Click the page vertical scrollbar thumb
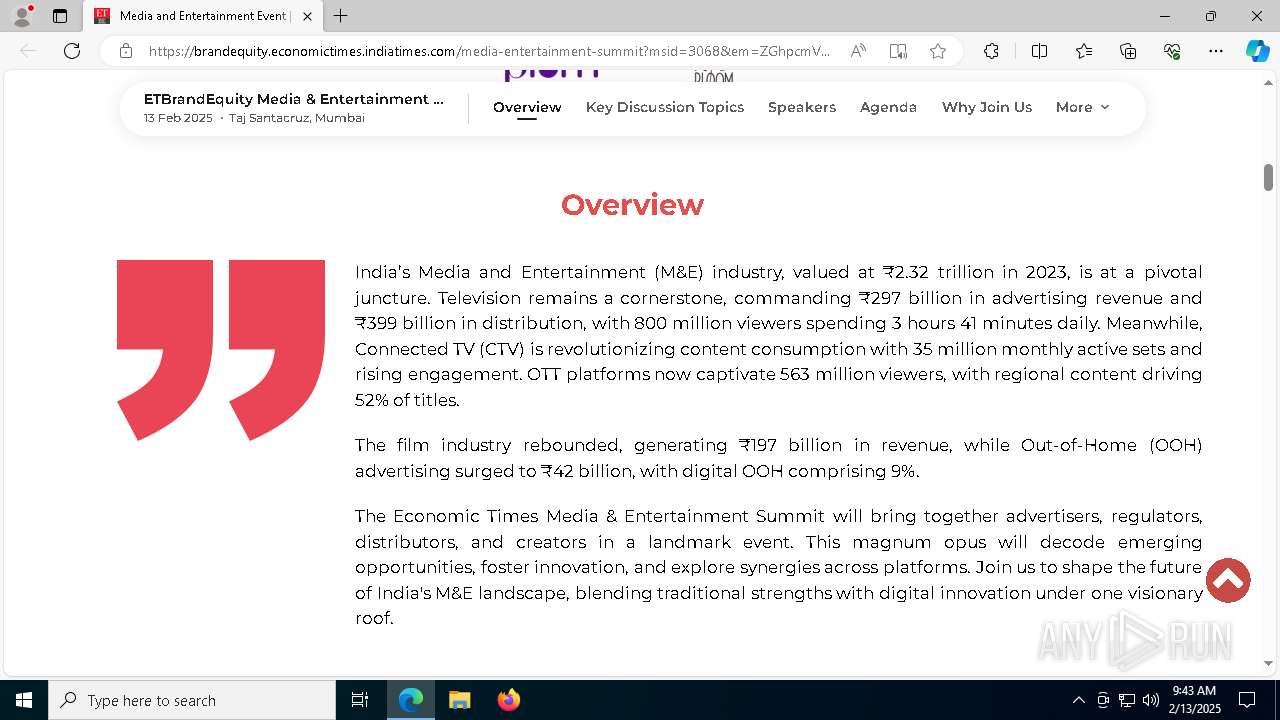This screenshot has width=1280, height=720. point(1268,177)
